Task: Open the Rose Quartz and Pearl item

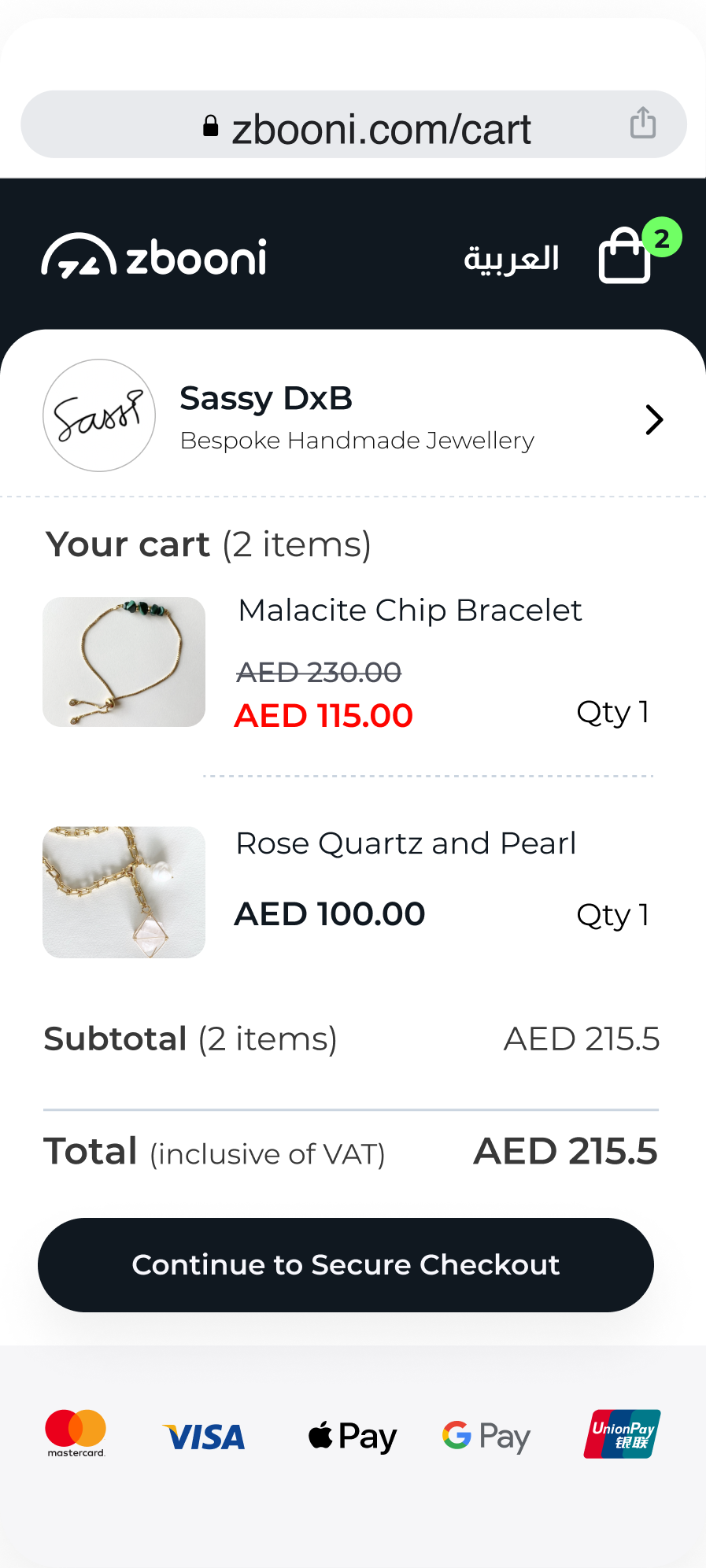Action: click(406, 843)
